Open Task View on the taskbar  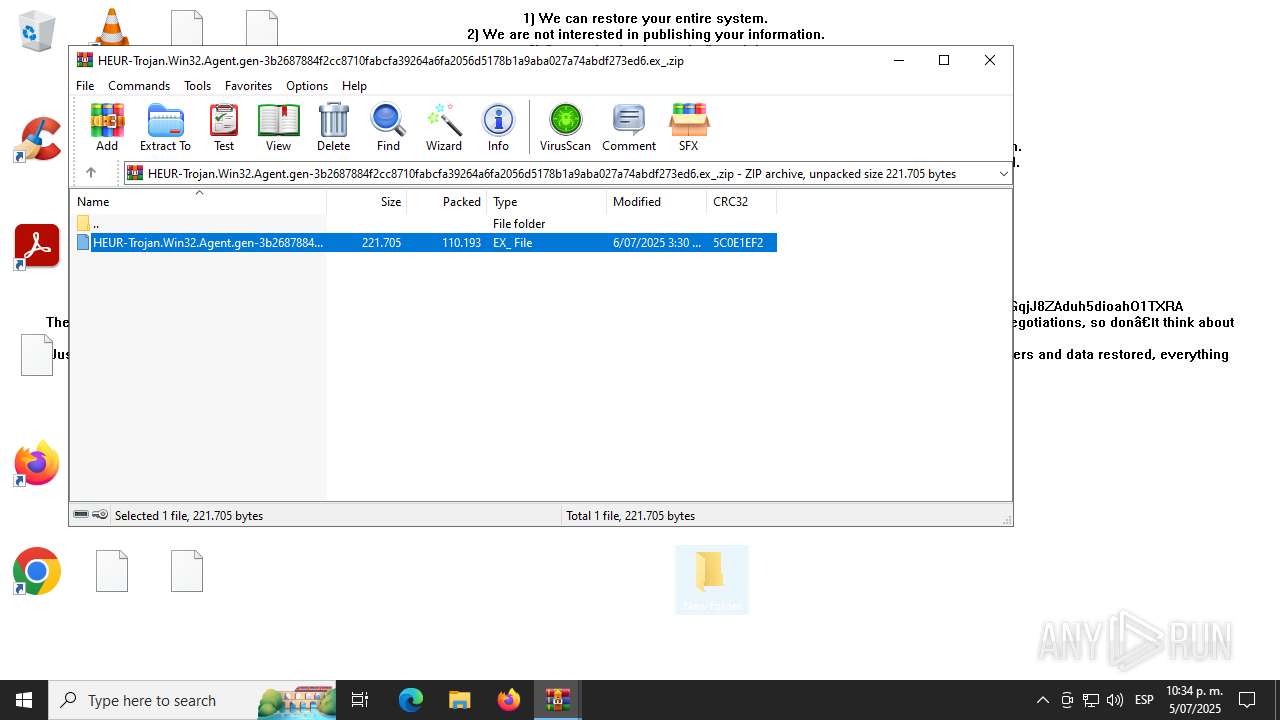click(x=361, y=700)
